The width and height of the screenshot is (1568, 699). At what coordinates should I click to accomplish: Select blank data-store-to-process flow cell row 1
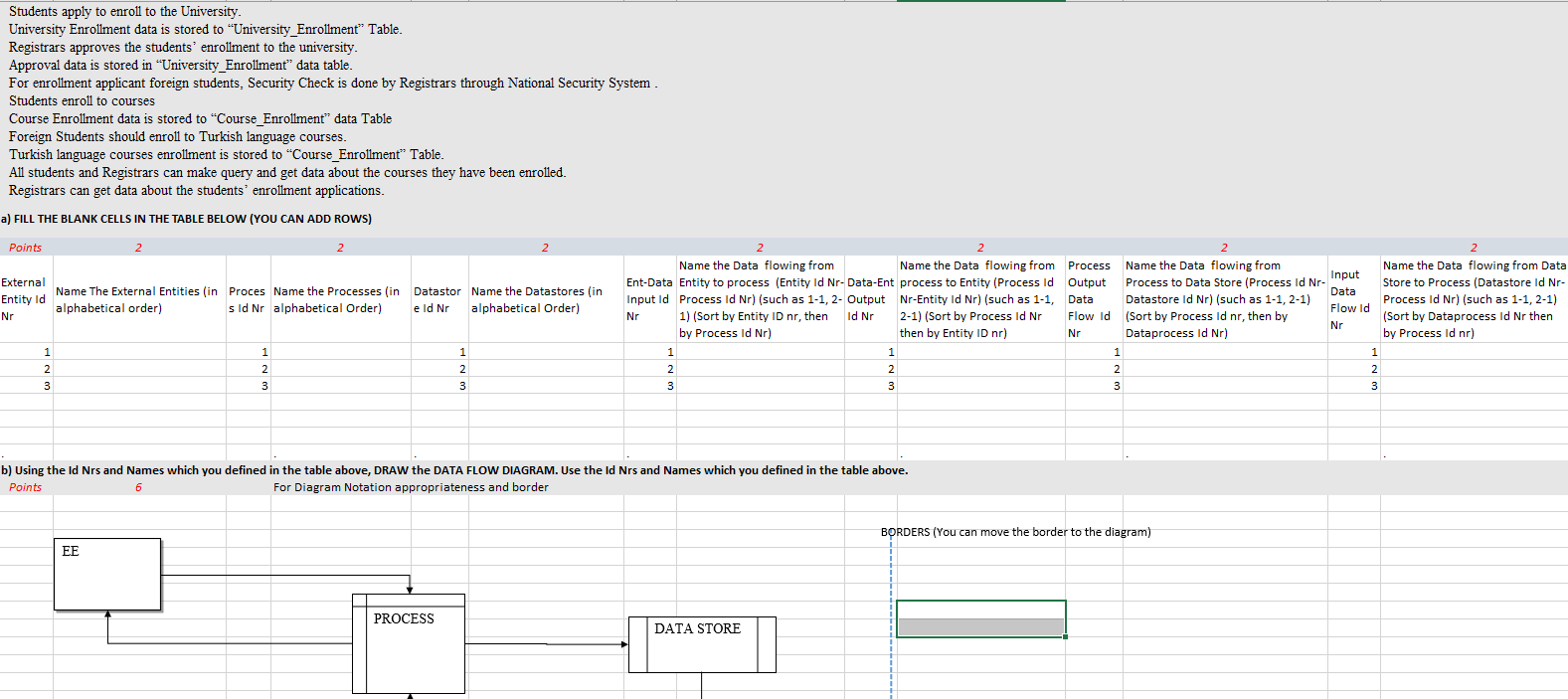click(x=1474, y=352)
